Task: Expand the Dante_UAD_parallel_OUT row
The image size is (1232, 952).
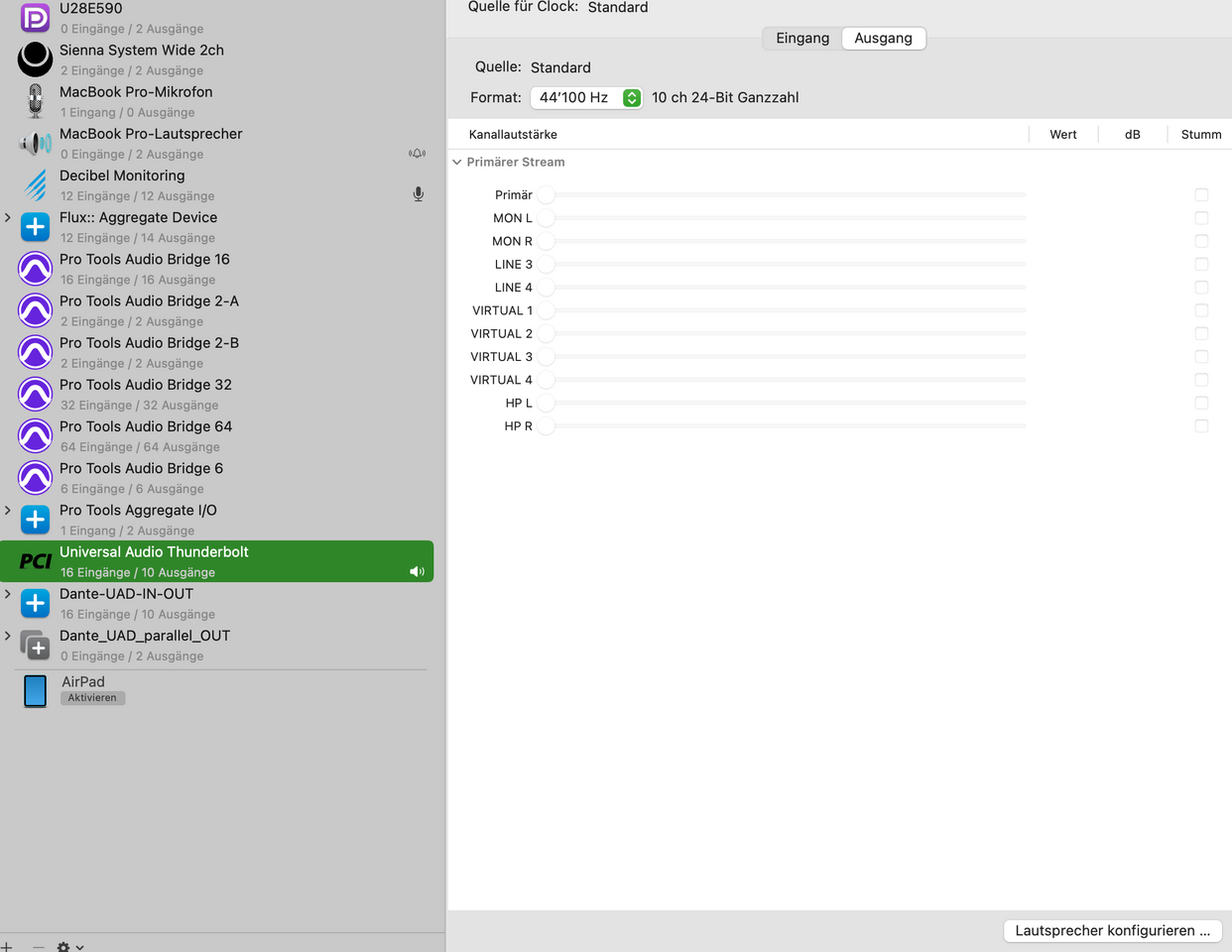Action: pos(8,636)
